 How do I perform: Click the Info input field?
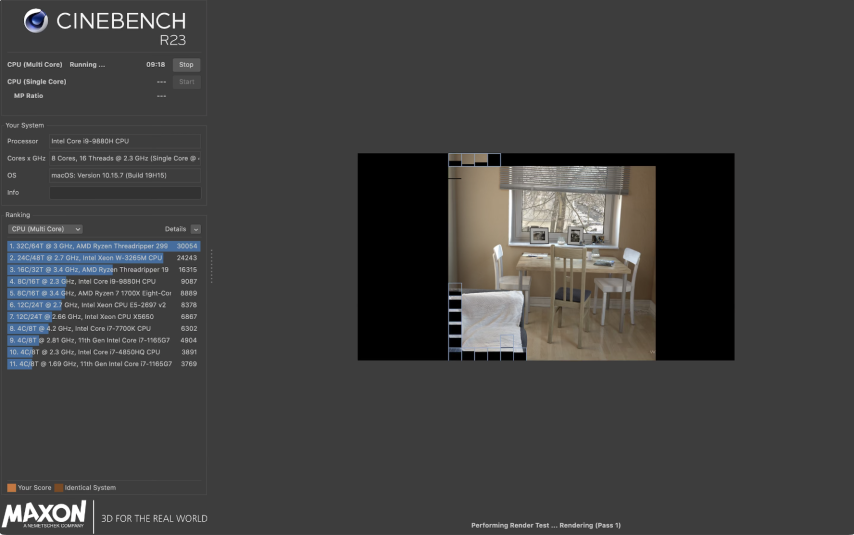pos(125,193)
